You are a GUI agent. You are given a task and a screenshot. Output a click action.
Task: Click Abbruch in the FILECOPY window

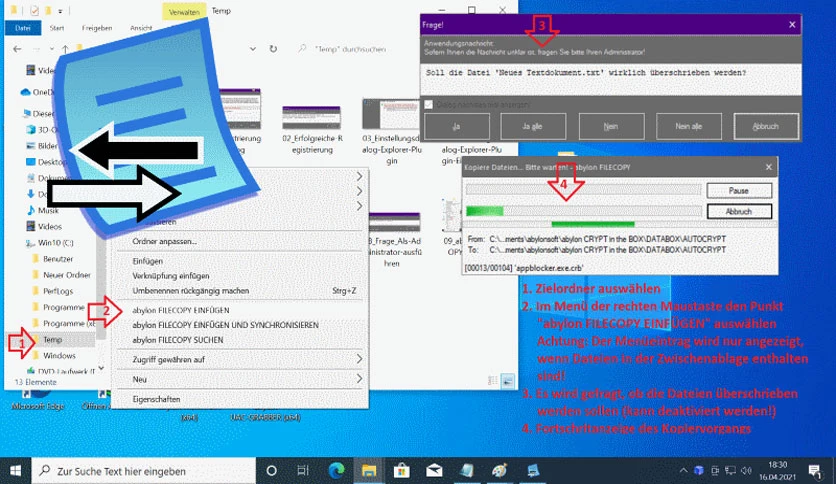[x=739, y=212]
